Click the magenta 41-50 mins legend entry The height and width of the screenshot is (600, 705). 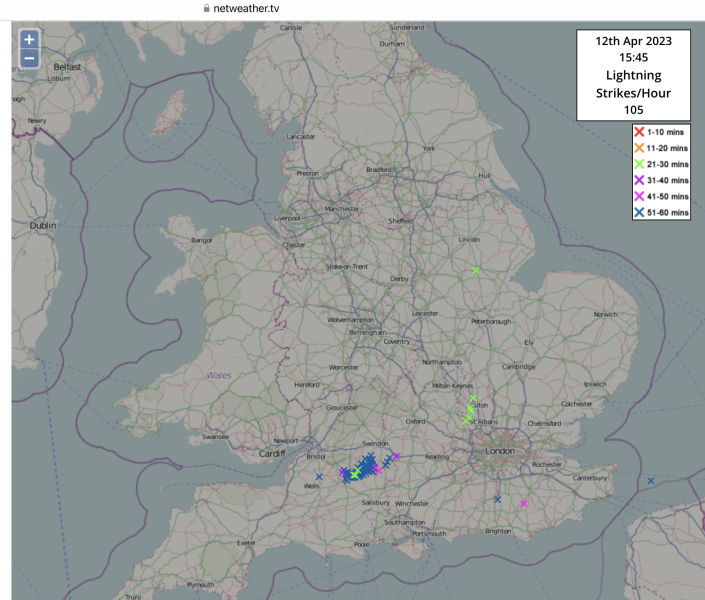tap(660, 196)
